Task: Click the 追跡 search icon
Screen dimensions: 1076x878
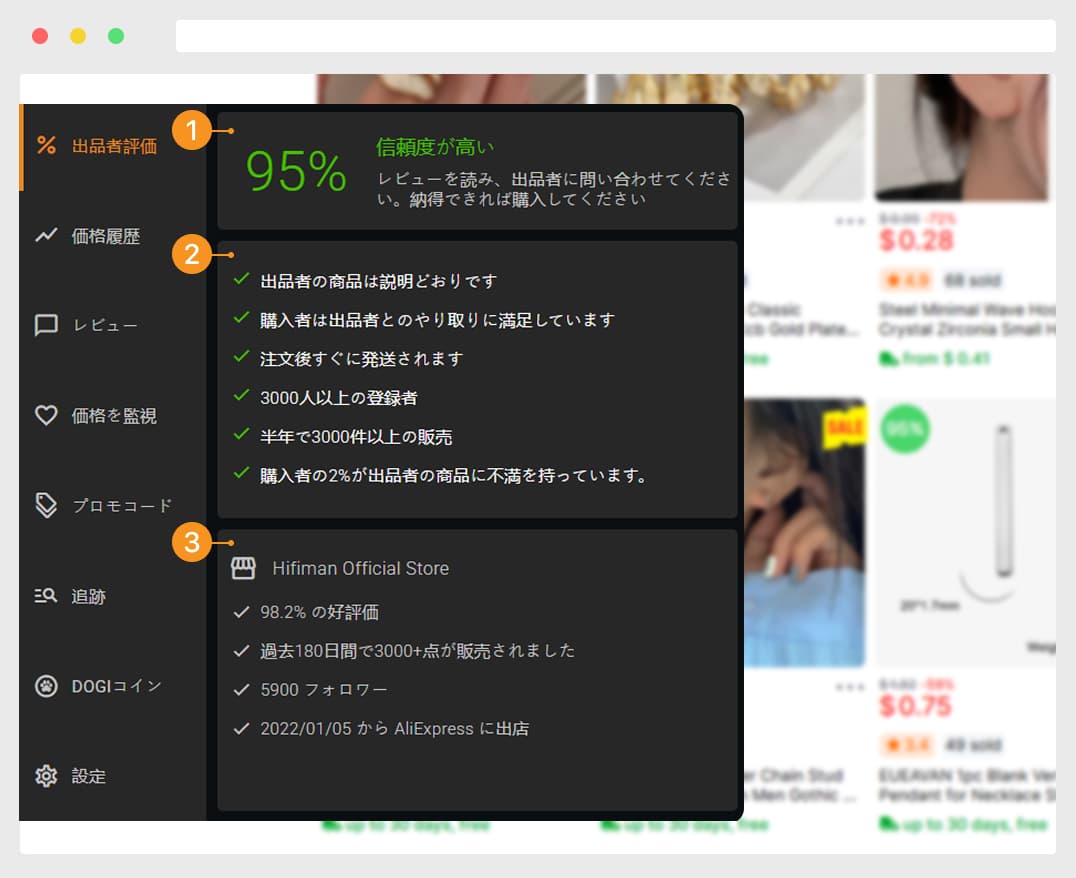Action: point(47,595)
